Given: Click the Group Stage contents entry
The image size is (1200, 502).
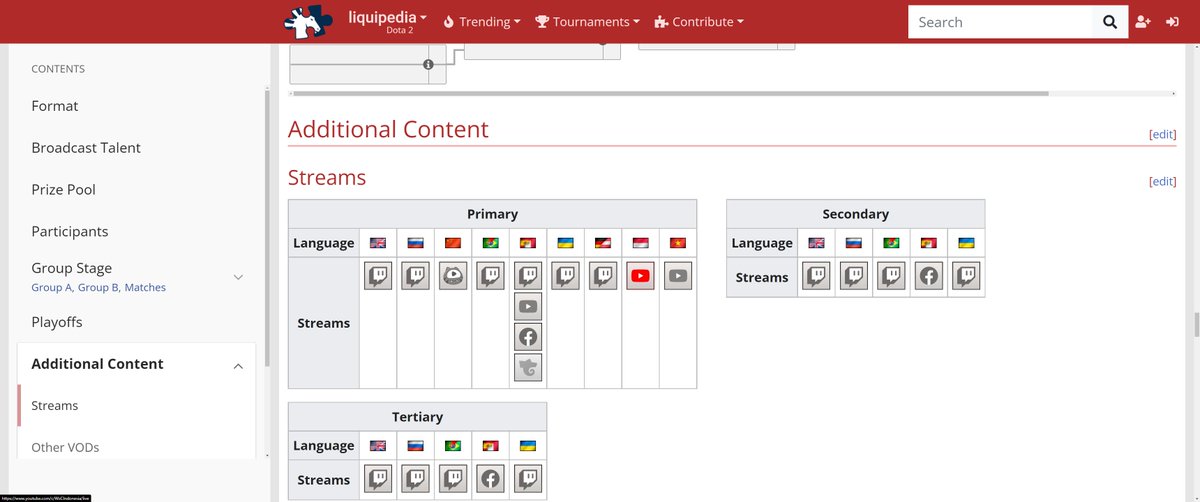Looking at the screenshot, I should point(72,268).
